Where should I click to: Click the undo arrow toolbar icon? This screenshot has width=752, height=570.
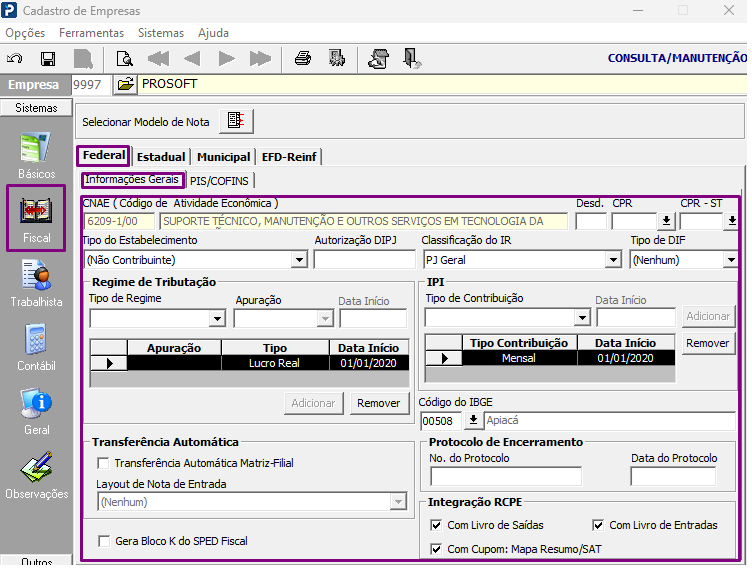tap(15, 58)
